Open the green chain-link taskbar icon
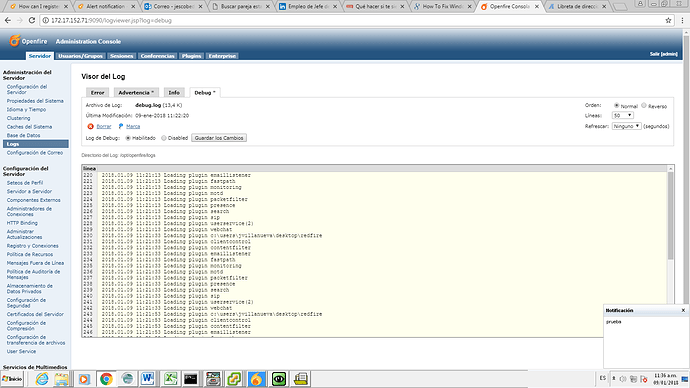Image resolution: width=690 pixels, height=388 pixels. click(x=234, y=379)
